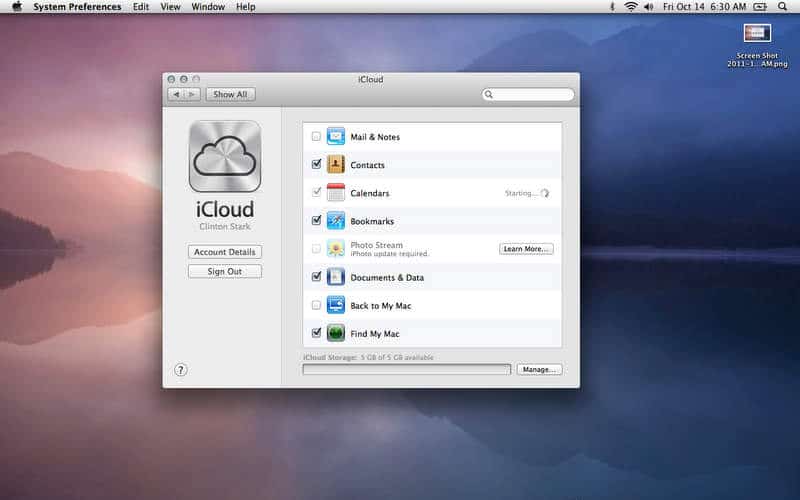The image size is (800, 500).
Task: Click the Bookmarks Safari icon
Action: (336, 221)
